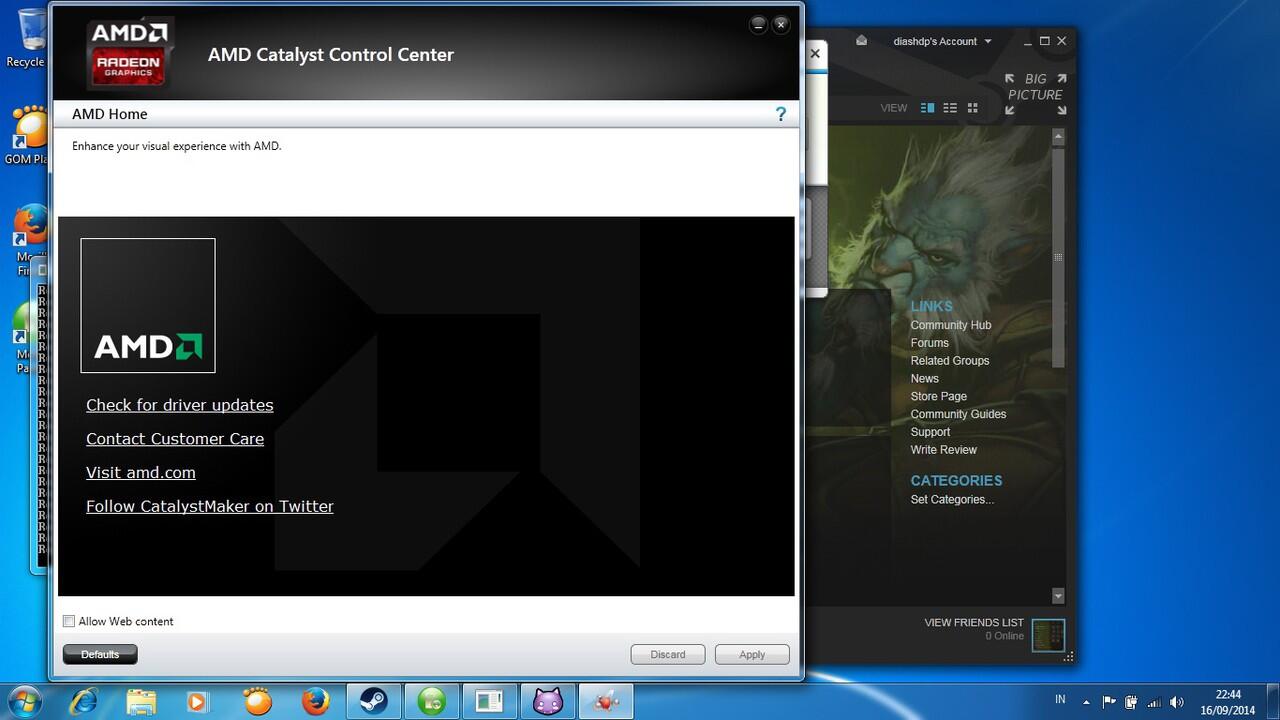The height and width of the screenshot is (720, 1280).
Task: Switch Steam library to detail view
Action: pyautogui.click(x=927, y=108)
